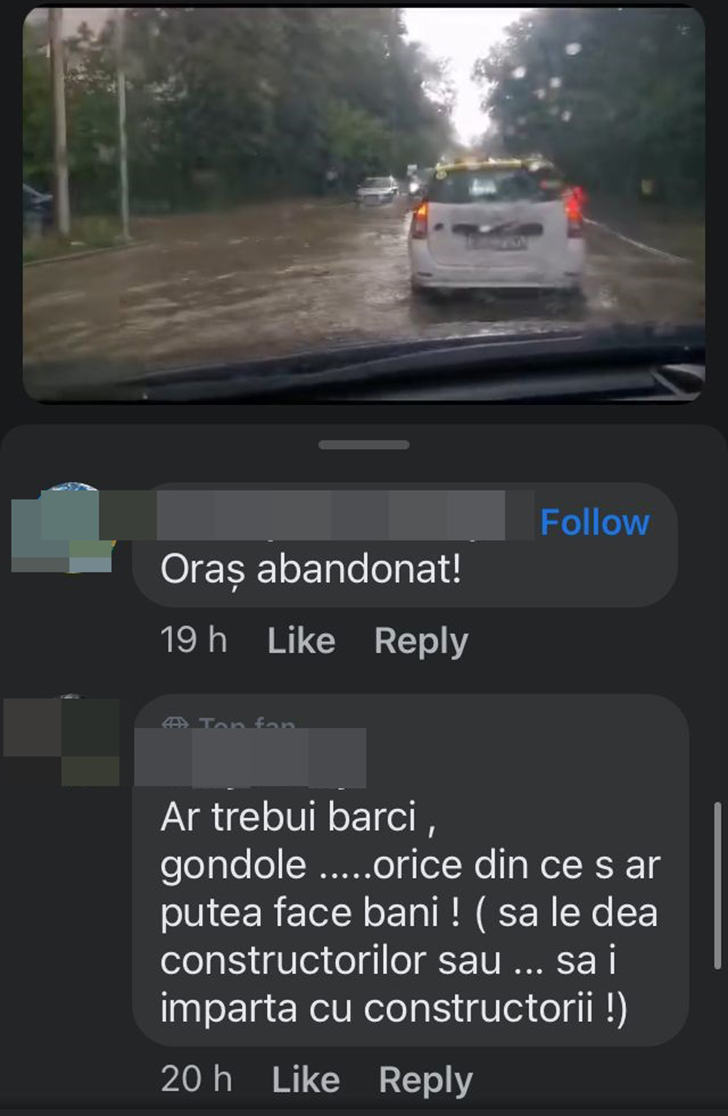Open the blurred name on the gondole comment
Image resolution: width=728 pixels, height=1116 pixels.
coord(250,758)
